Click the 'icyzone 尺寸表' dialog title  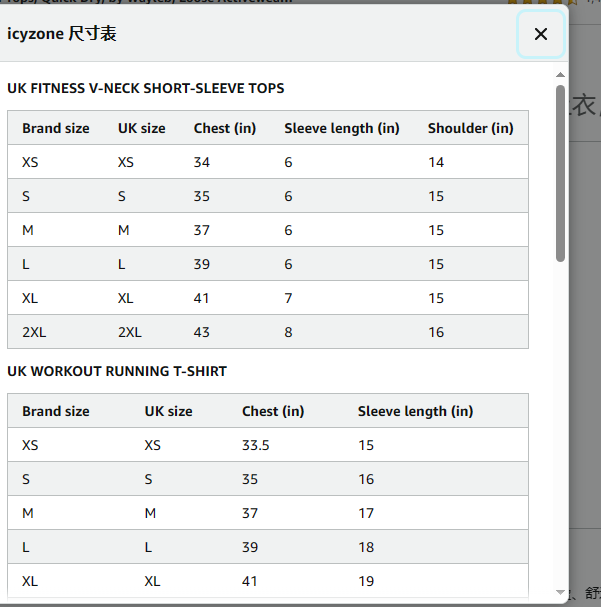pos(62,34)
